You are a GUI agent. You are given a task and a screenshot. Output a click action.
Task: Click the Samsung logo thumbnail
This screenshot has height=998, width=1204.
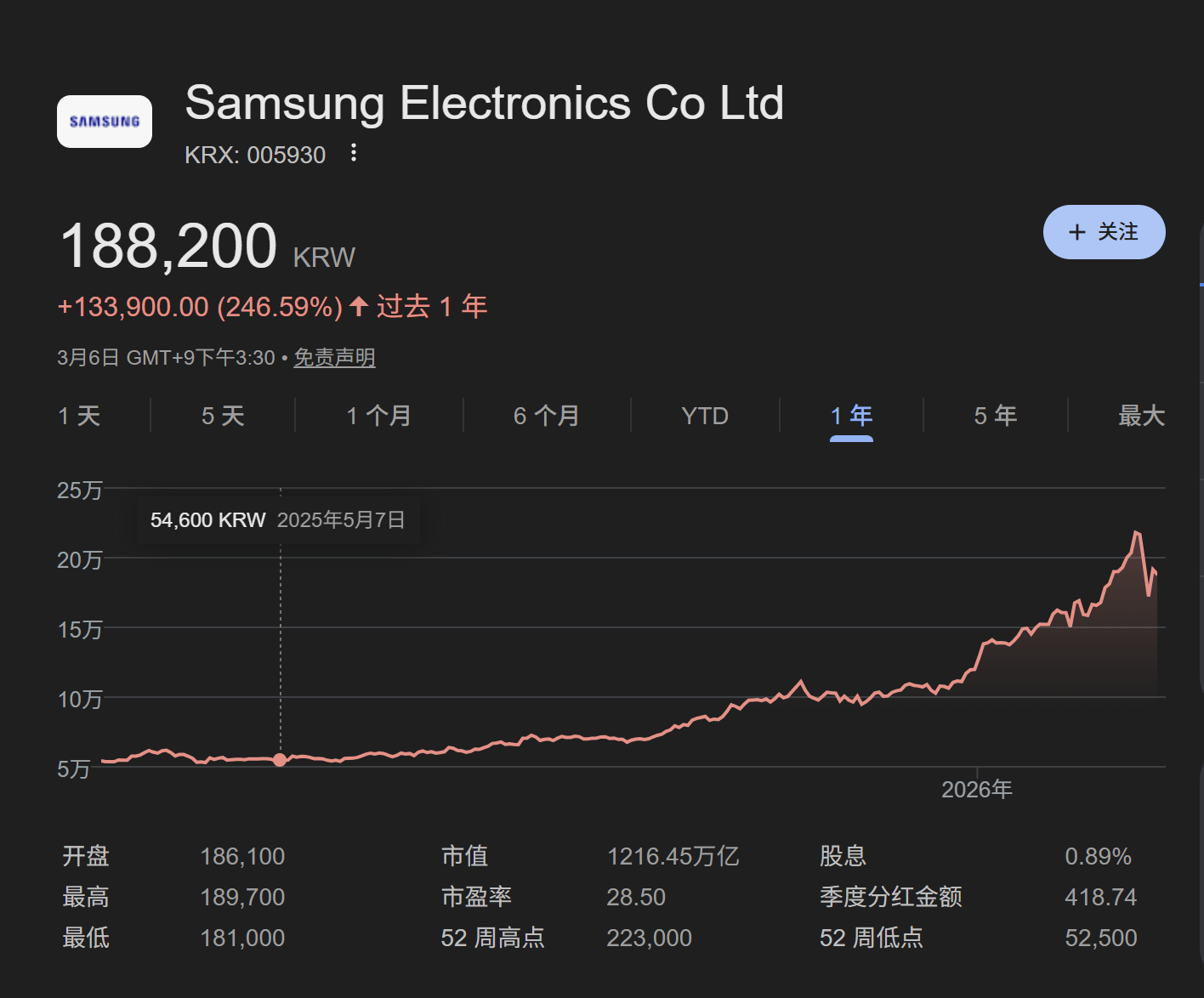pos(104,122)
